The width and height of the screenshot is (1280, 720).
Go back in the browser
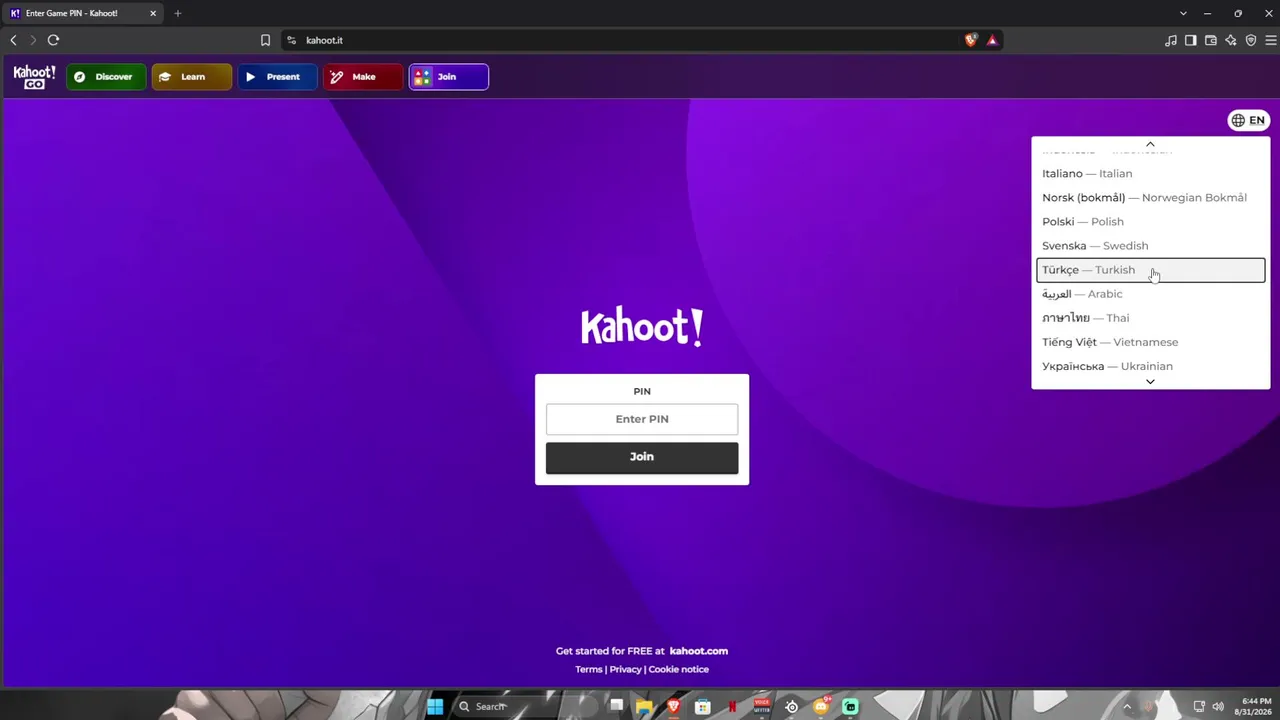pos(13,40)
